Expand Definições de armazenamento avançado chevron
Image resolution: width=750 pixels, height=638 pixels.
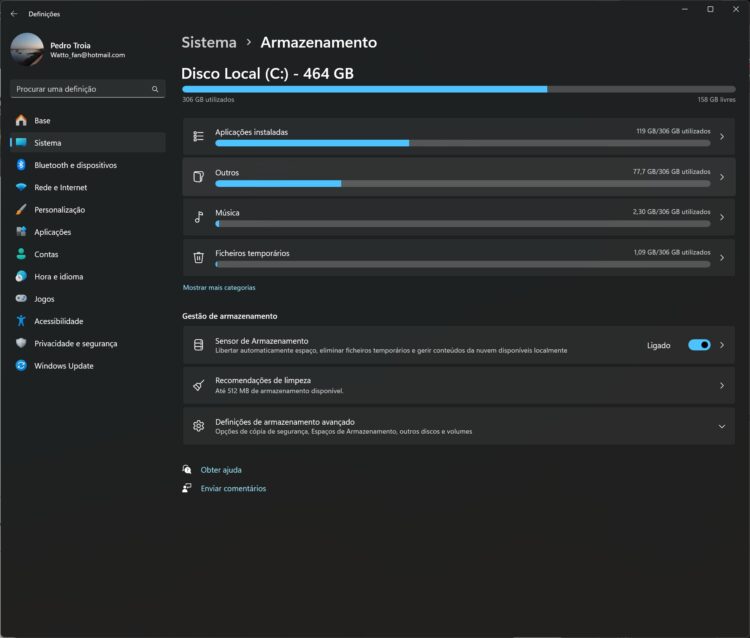coord(722,426)
